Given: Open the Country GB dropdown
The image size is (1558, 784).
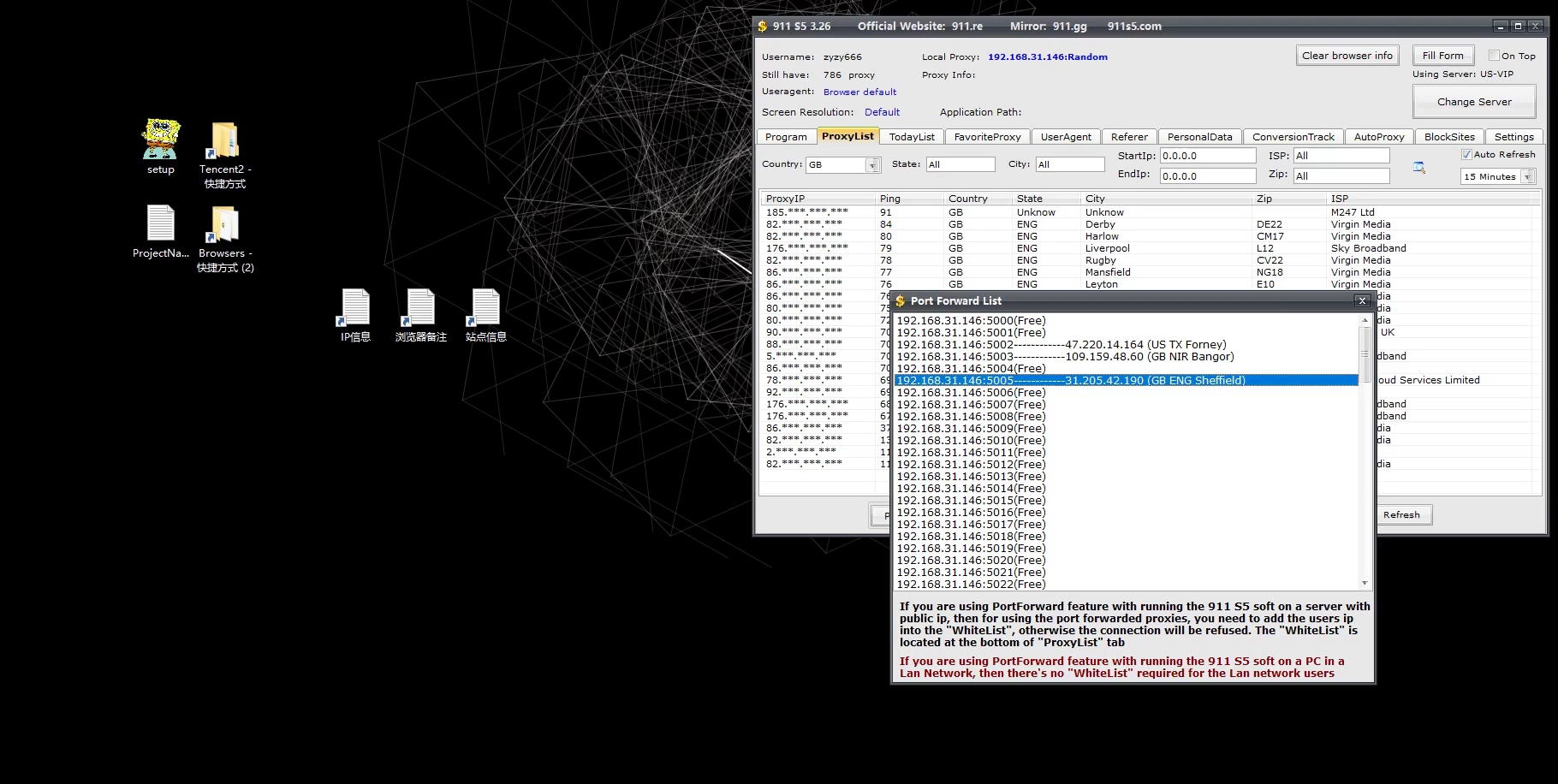Looking at the screenshot, I should click(872, 165).
